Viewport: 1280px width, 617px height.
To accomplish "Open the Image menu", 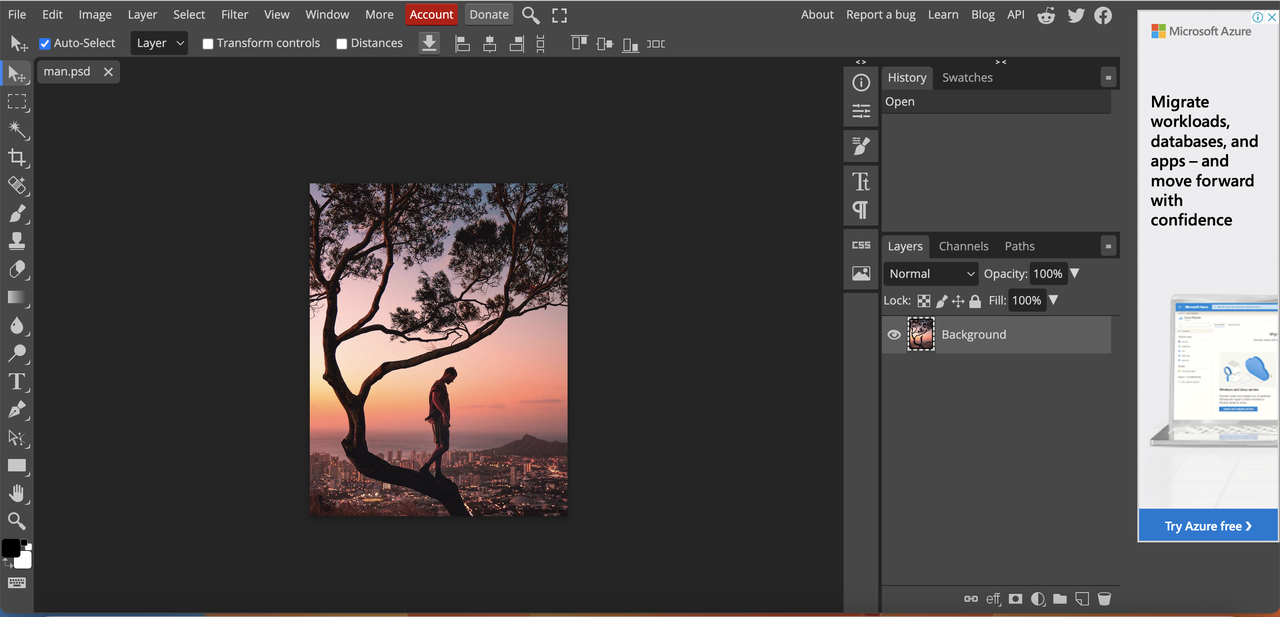I will click(x=95, y=15).
